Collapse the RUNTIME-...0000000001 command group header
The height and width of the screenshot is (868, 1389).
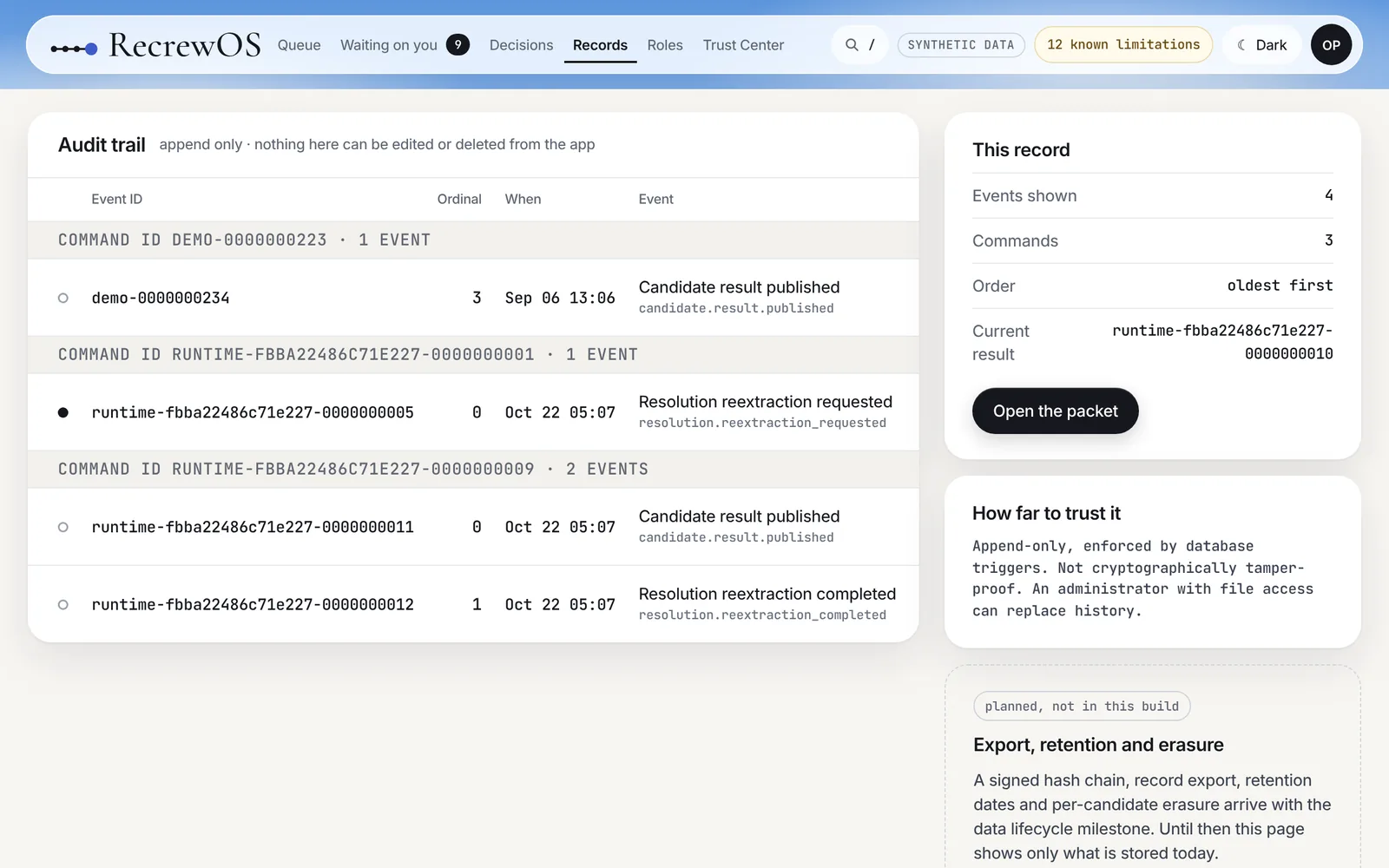click(x=473, y=355)
